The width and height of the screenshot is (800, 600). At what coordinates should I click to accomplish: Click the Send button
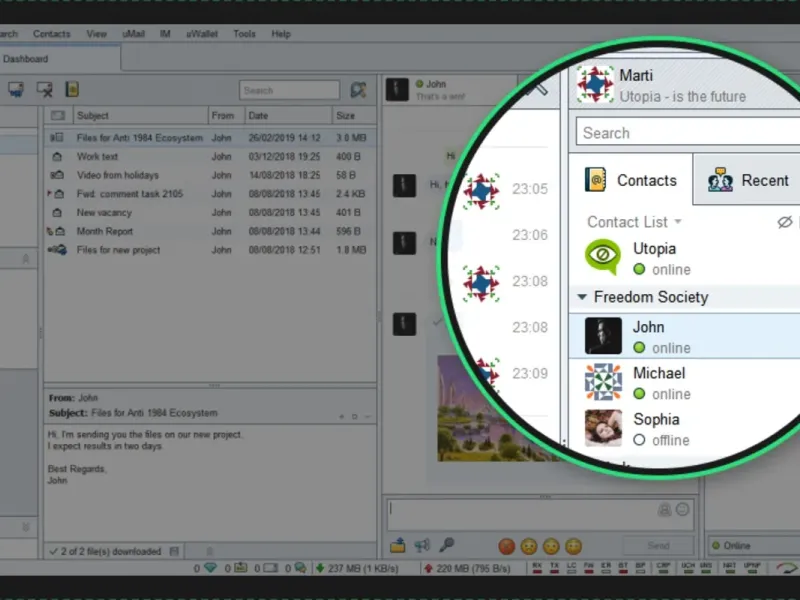click(658, 545)
